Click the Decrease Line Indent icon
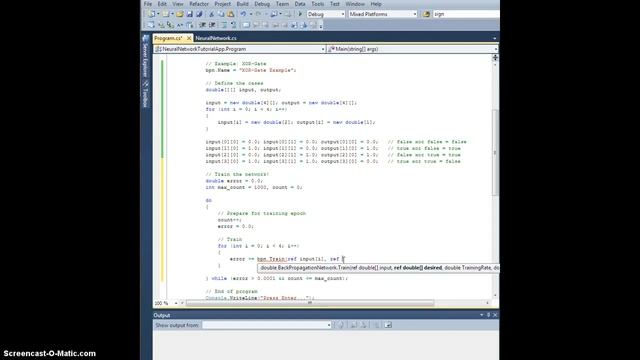The image size is (640, 360). (x=202, y=25)
